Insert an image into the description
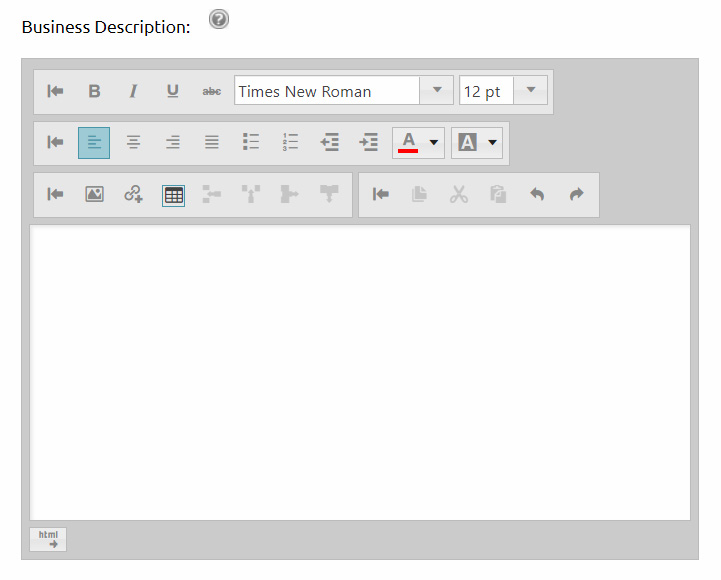This screenshot has width=721, height=580. [x=94, y=195]
